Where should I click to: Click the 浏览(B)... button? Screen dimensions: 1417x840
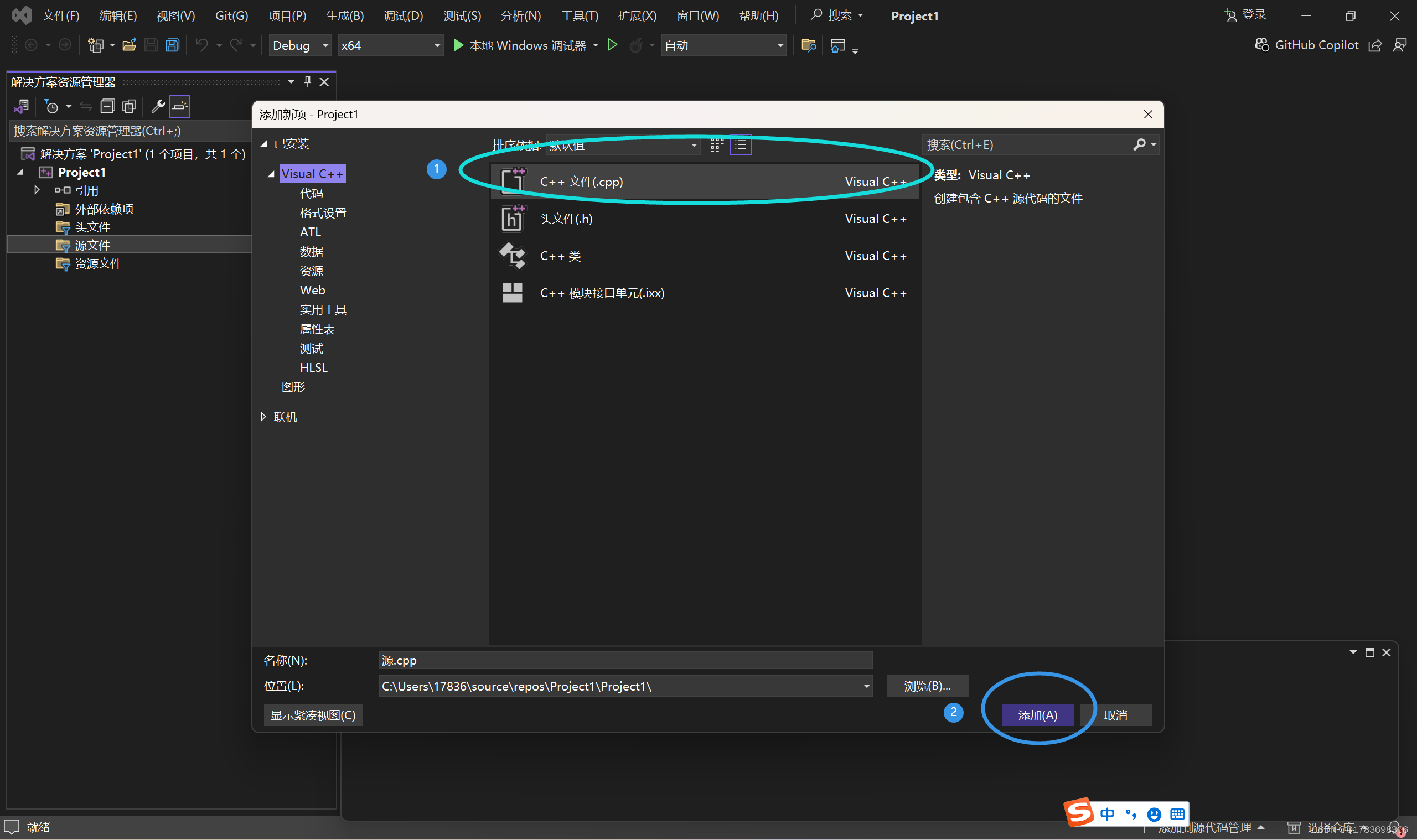927,686
